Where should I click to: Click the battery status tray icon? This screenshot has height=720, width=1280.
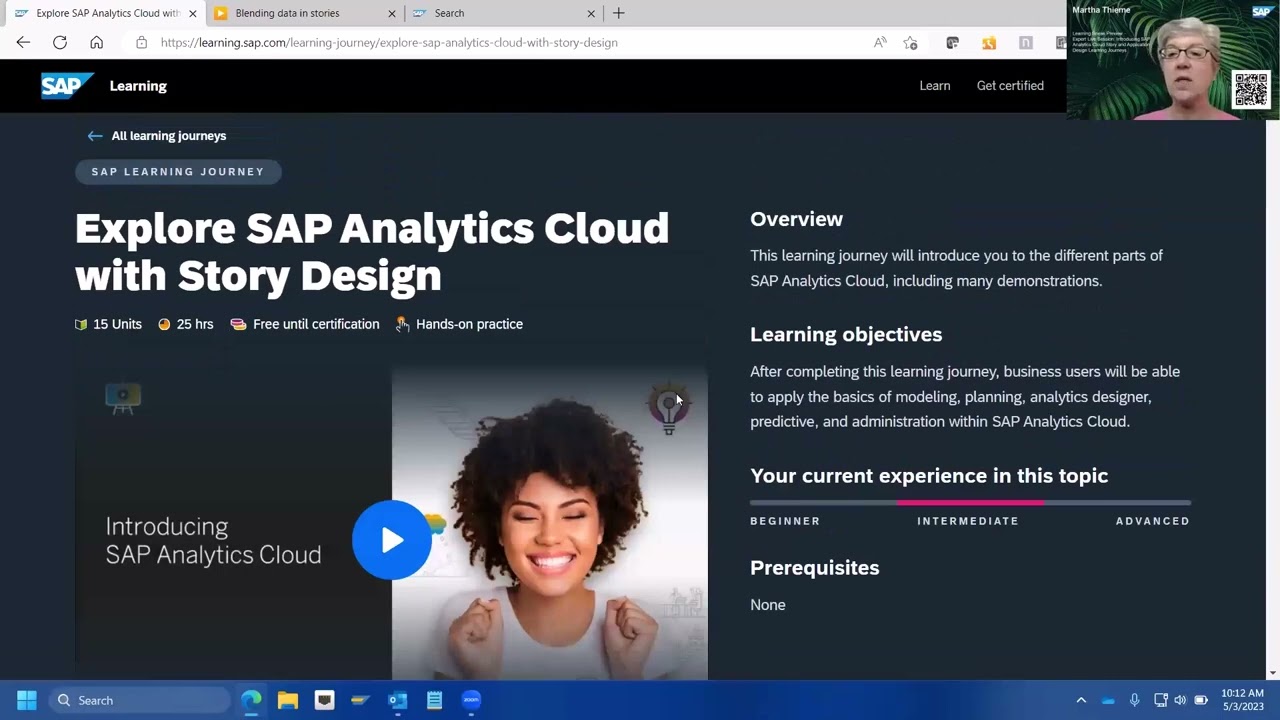[x=1201, y=700]
